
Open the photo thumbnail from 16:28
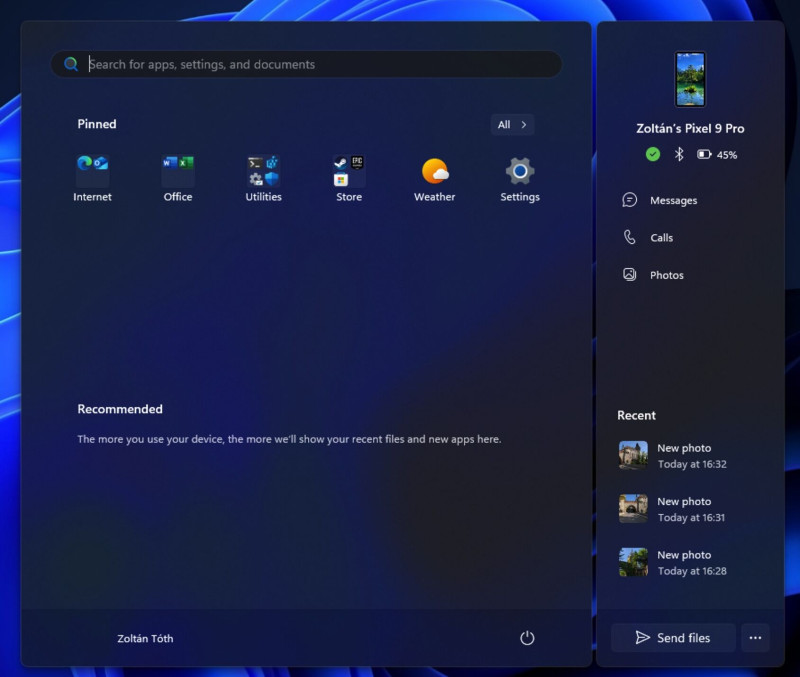pyautogui.click(x=633, y=562)
